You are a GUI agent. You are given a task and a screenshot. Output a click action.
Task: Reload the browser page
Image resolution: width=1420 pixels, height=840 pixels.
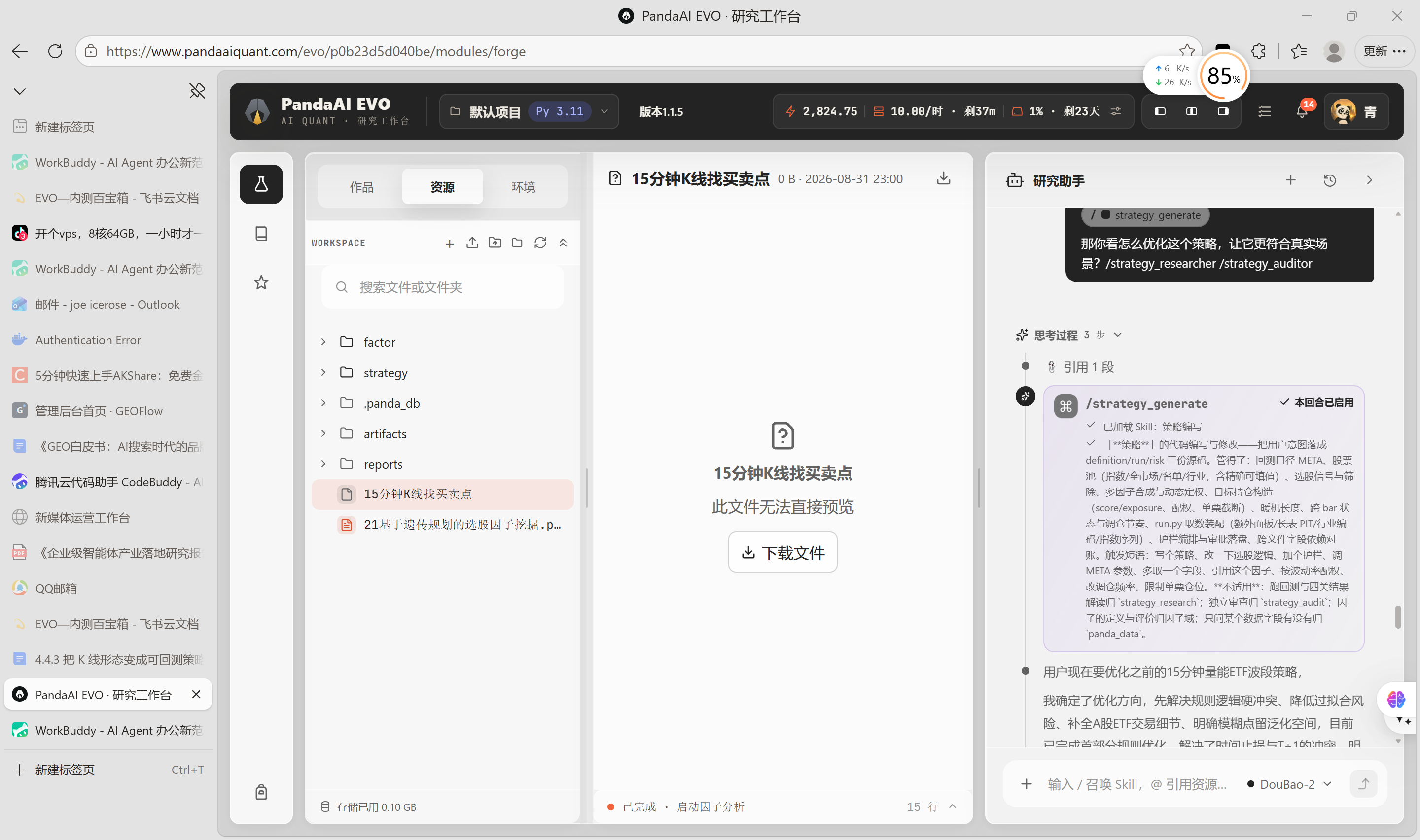coord(55,51)
